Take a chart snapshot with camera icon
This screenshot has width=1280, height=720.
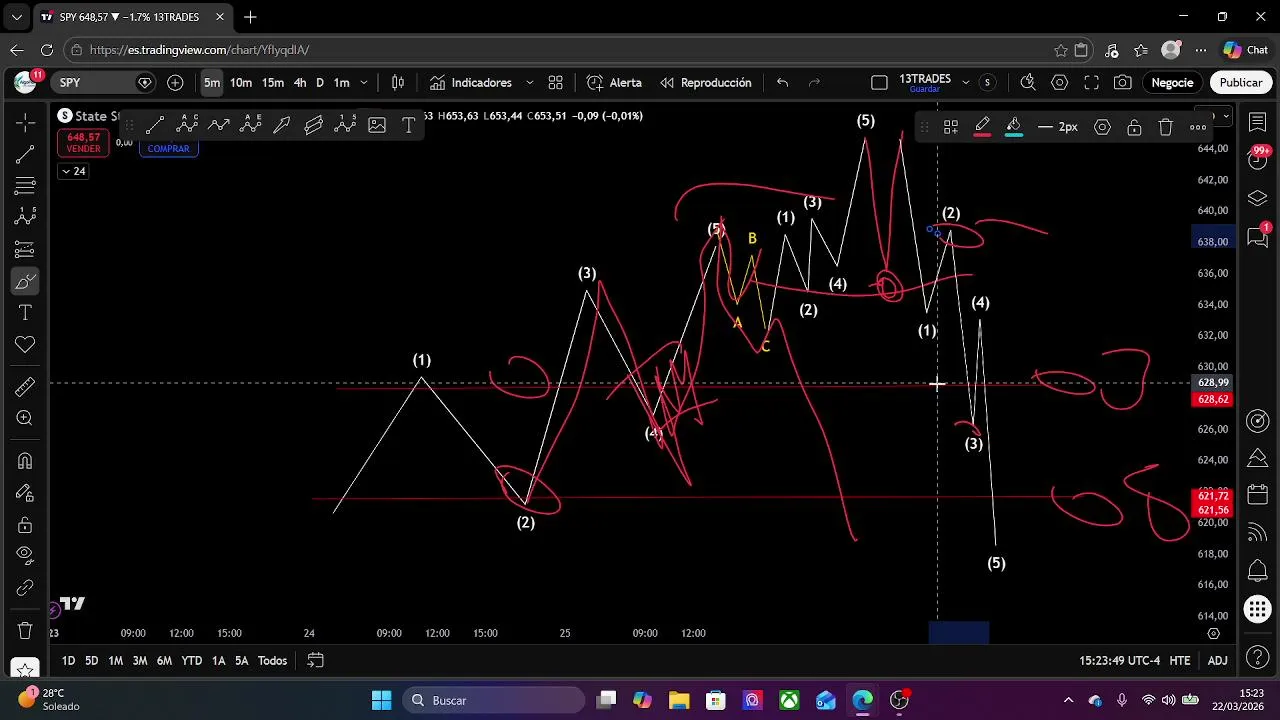click(1123, 83)
